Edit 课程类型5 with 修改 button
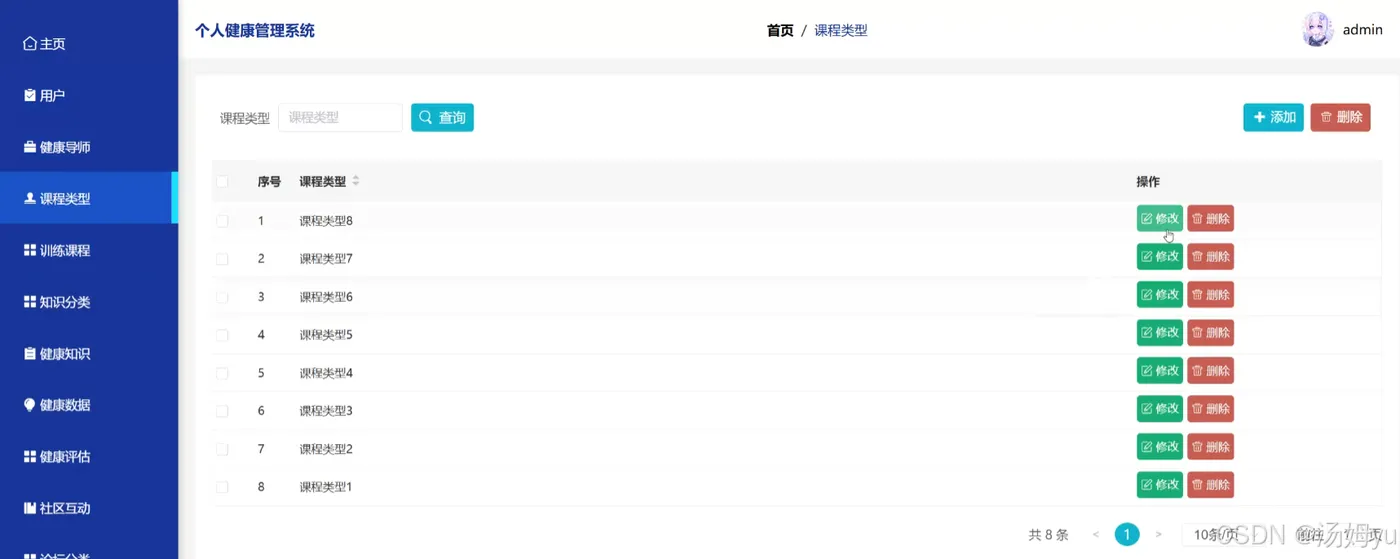This screenshot has width=1400, height=559. [1160, 332]
